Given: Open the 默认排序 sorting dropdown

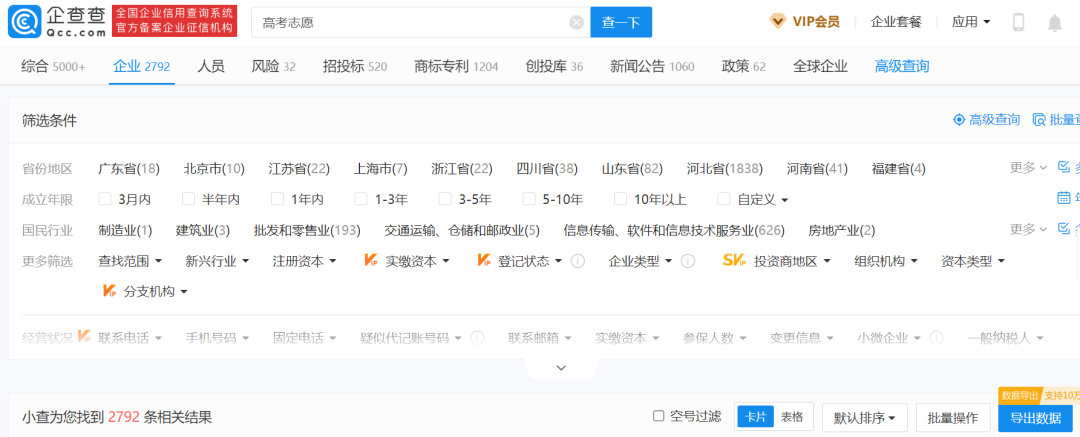Looking at the screenshot, I should pos(864,418).
